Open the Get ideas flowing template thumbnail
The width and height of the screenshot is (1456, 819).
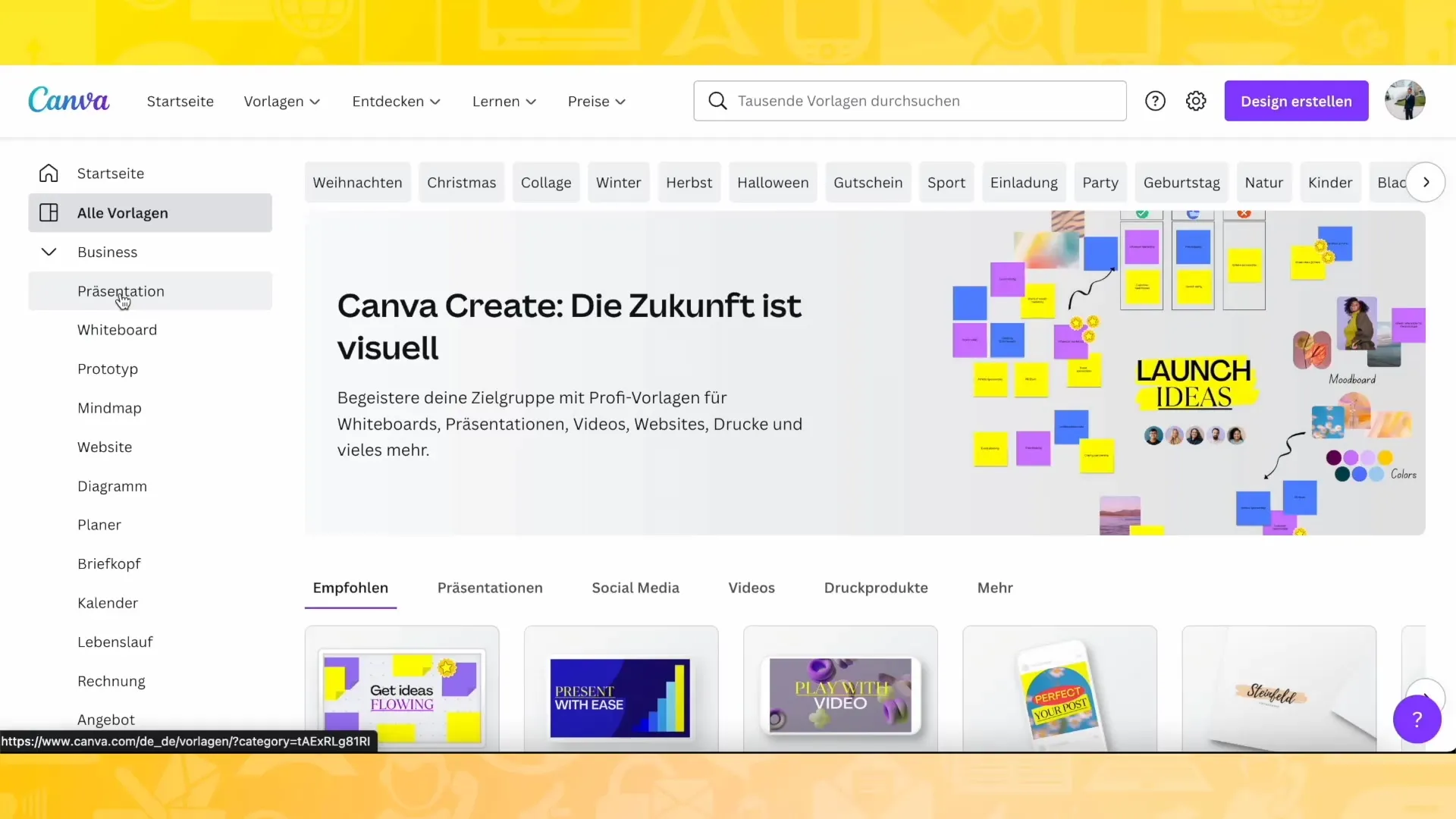tap(402, 689)
